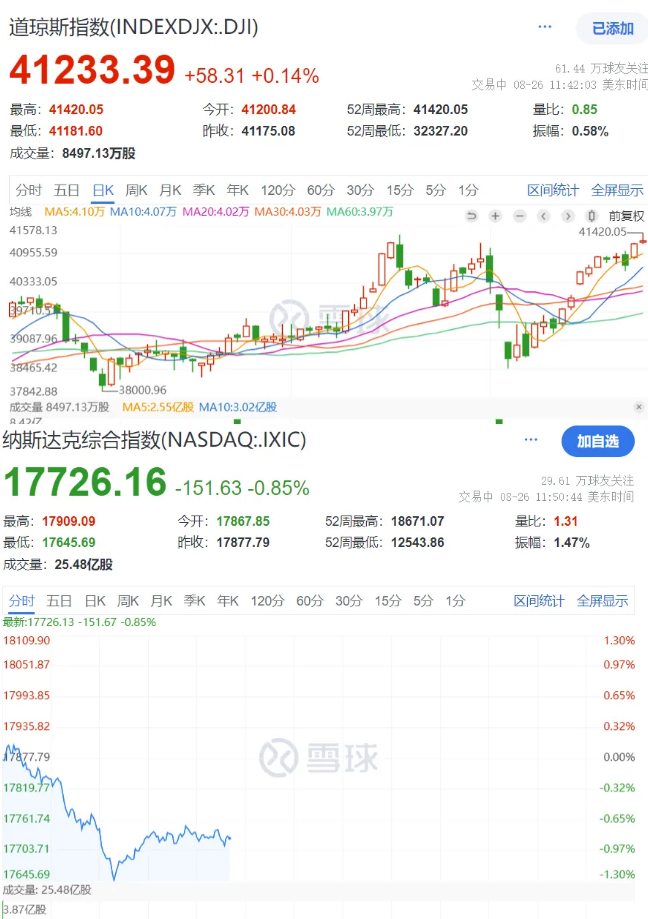Close the Dow volume panel with x icon
The width and height of the screenshot is (648, 919).
point(639,407)
